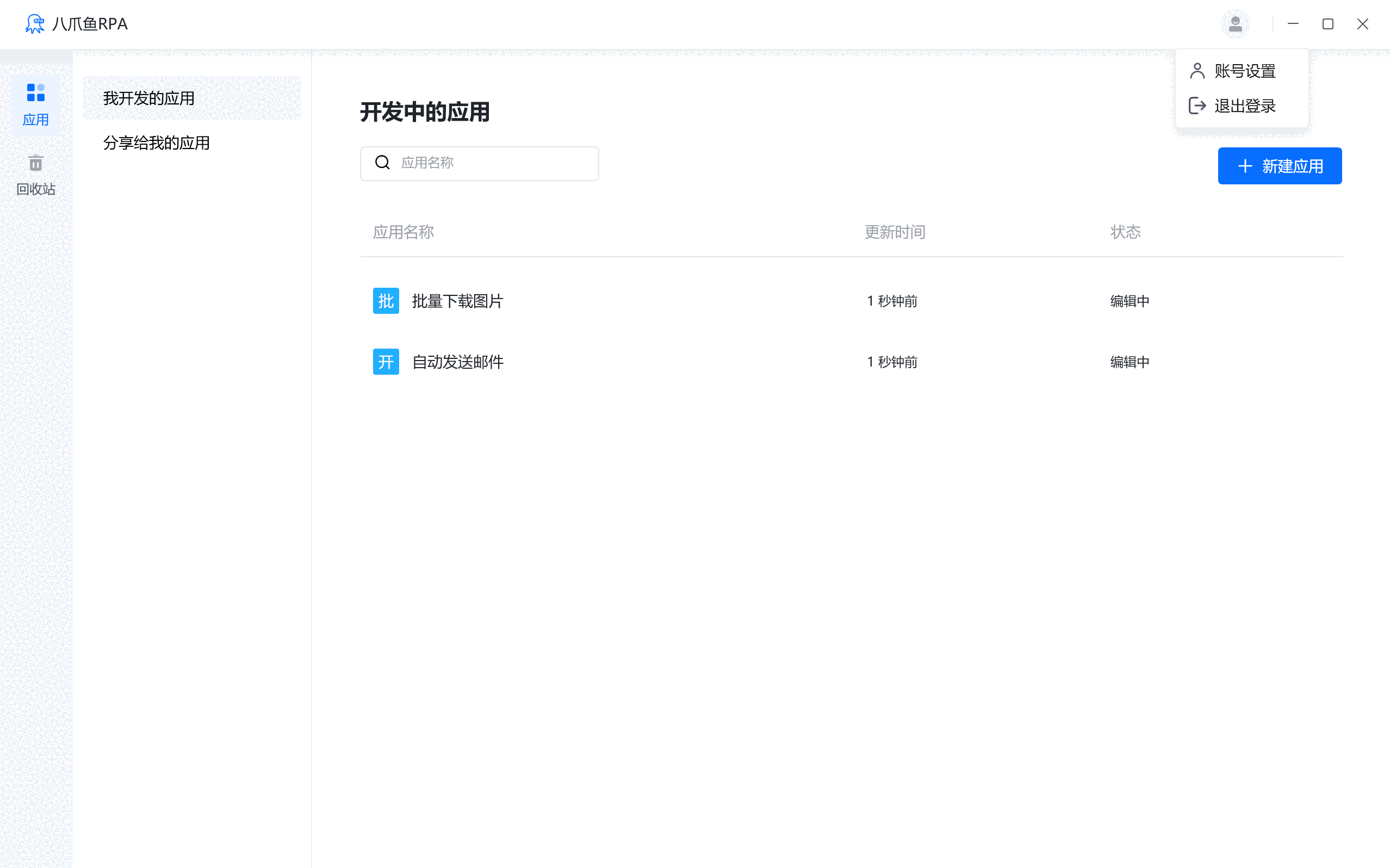The width and height of the screenshot is (1390, 868).
Task: Open the 自动发送邮件 application
Action: 457,362
